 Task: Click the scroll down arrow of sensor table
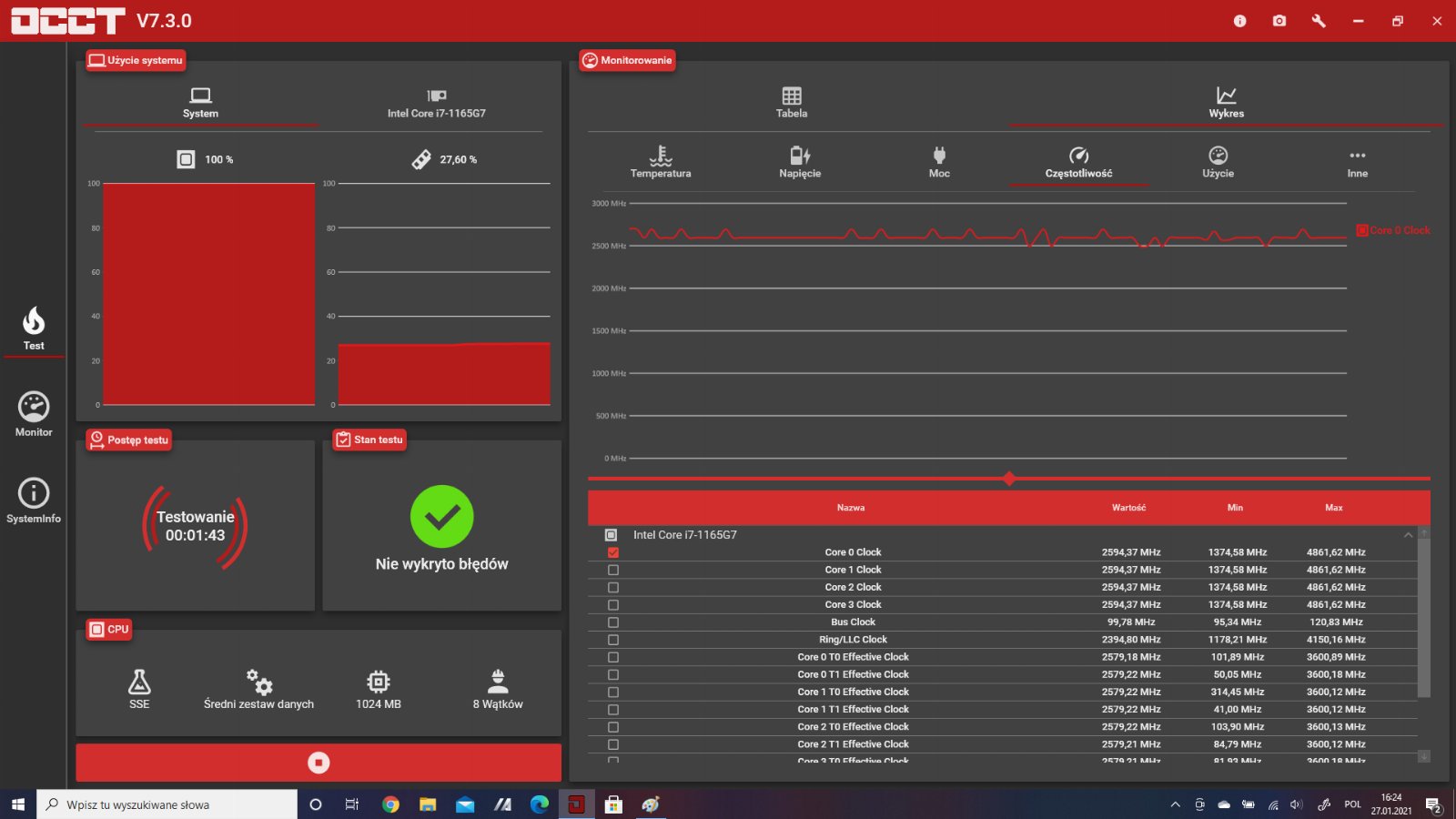1424,756
